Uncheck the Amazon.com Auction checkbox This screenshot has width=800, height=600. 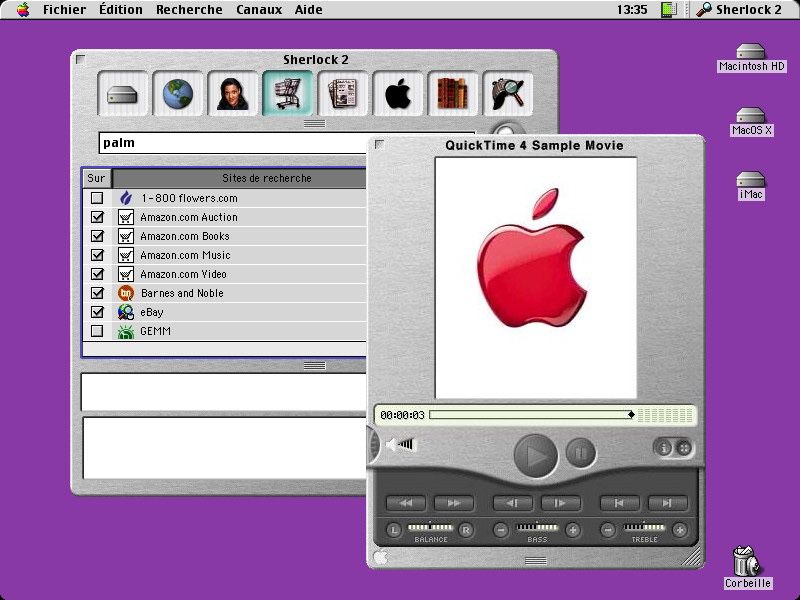pyautogui.click(x=97, y=217)
